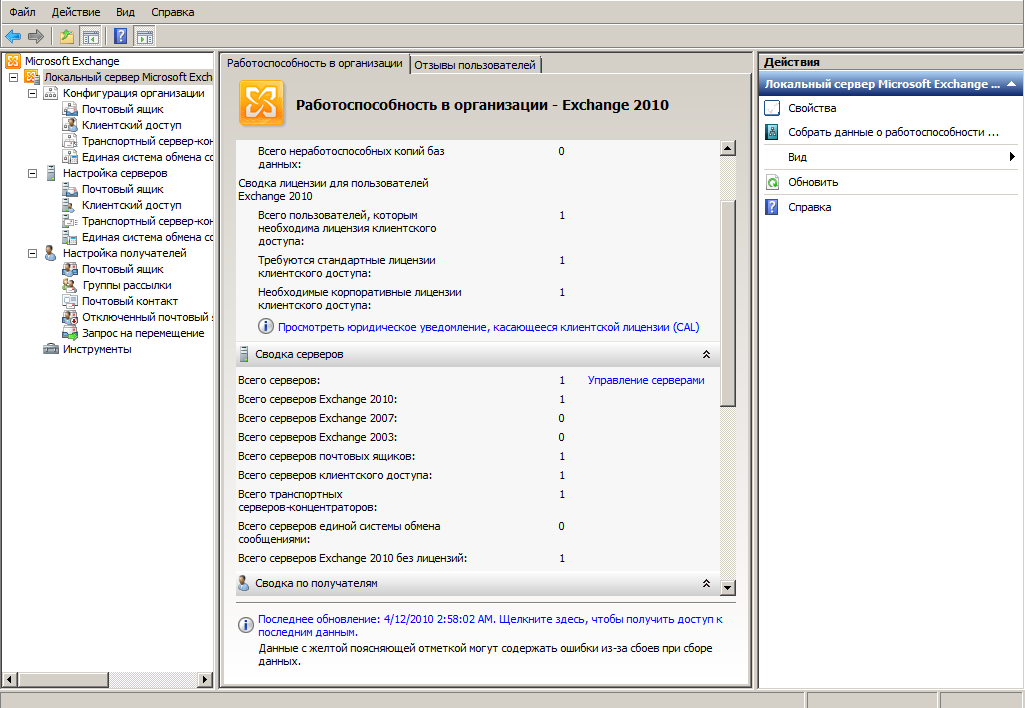Screen dimensions: 1025x708
Task: Collapse the Сводка по получателям section chevron
Action: tap(706, 583)
